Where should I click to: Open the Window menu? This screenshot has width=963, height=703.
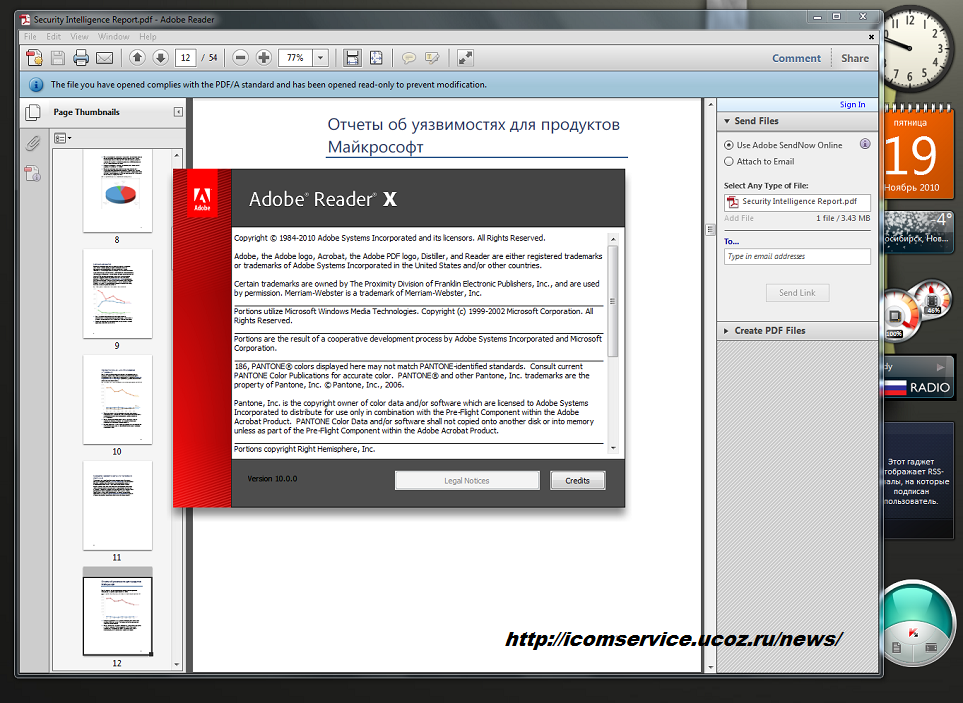coord(114,37)
